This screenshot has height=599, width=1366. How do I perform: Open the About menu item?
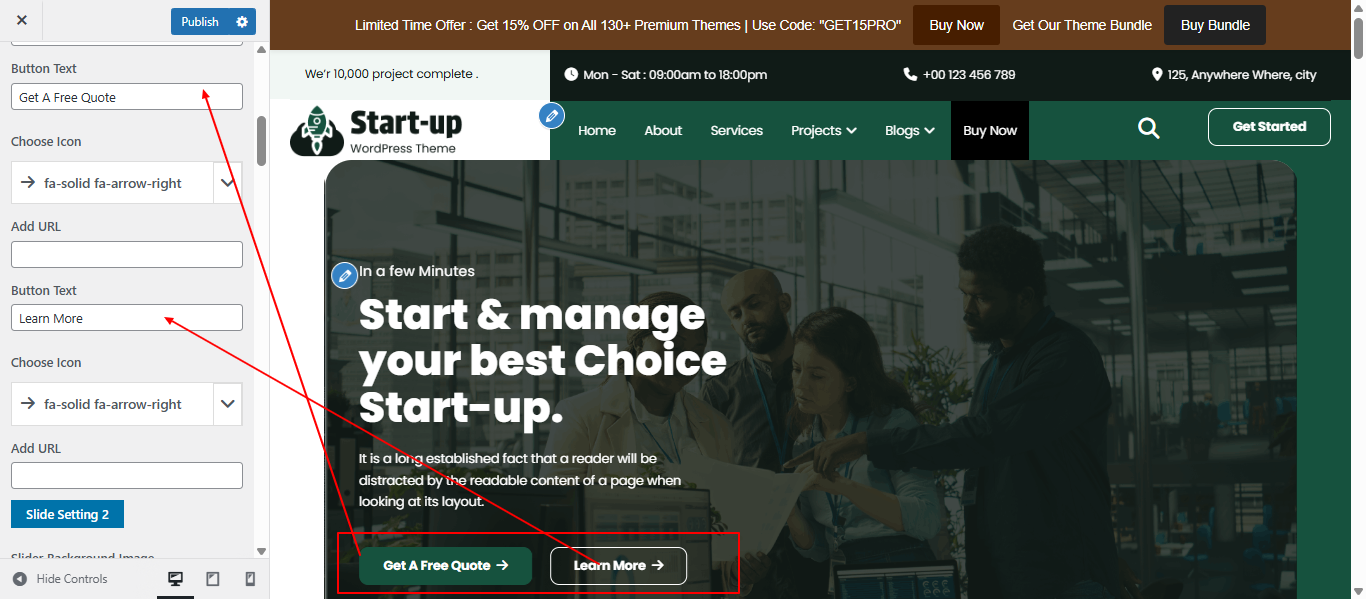point(663,130)
